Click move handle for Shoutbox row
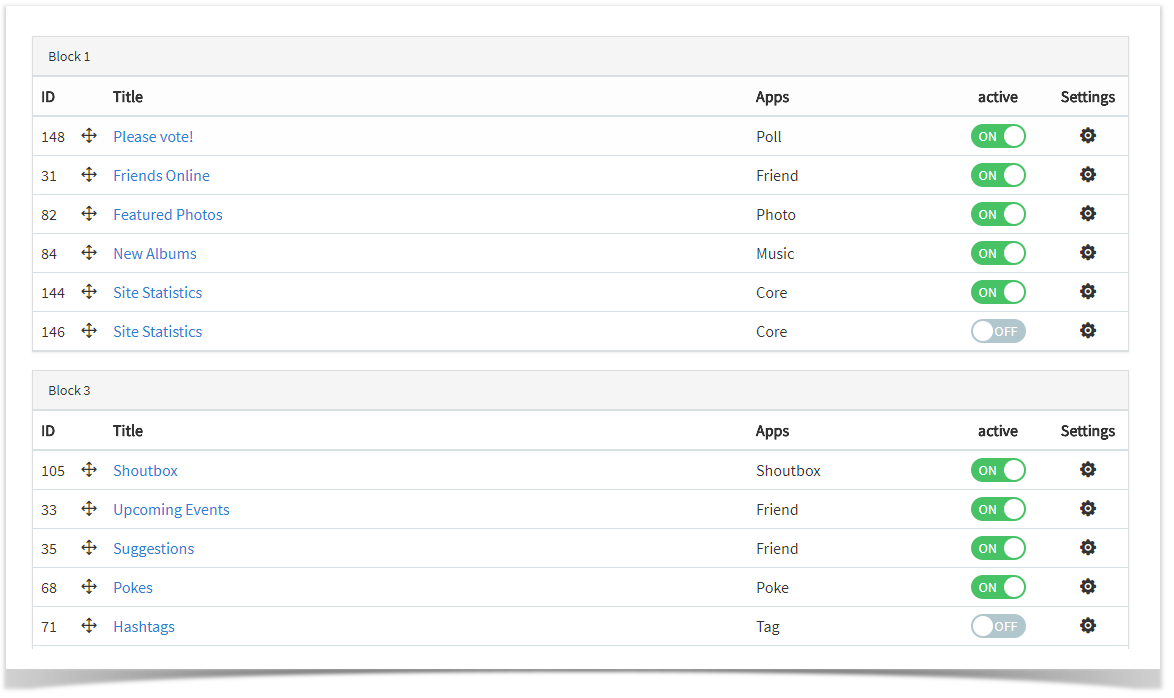 (x=89, y=470)
